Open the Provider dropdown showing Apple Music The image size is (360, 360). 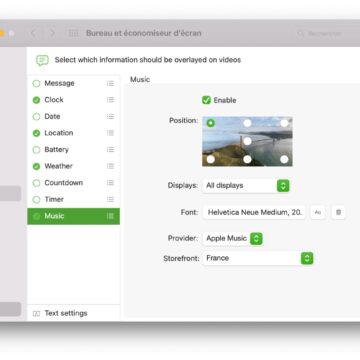[233, 238]
